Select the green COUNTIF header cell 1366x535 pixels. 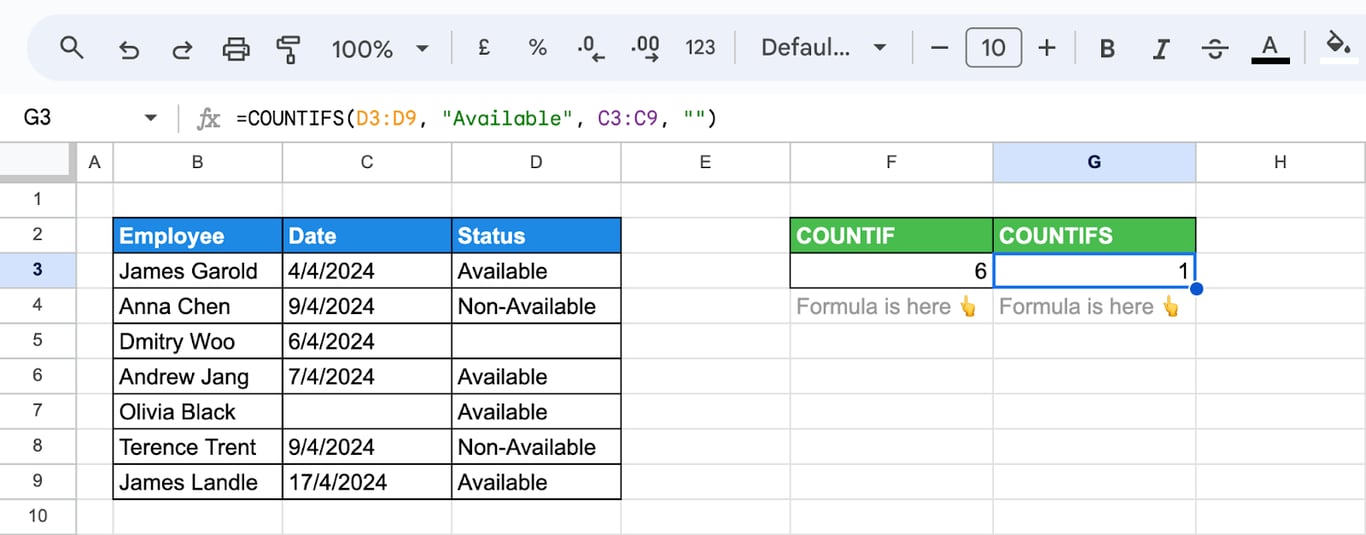891,236
